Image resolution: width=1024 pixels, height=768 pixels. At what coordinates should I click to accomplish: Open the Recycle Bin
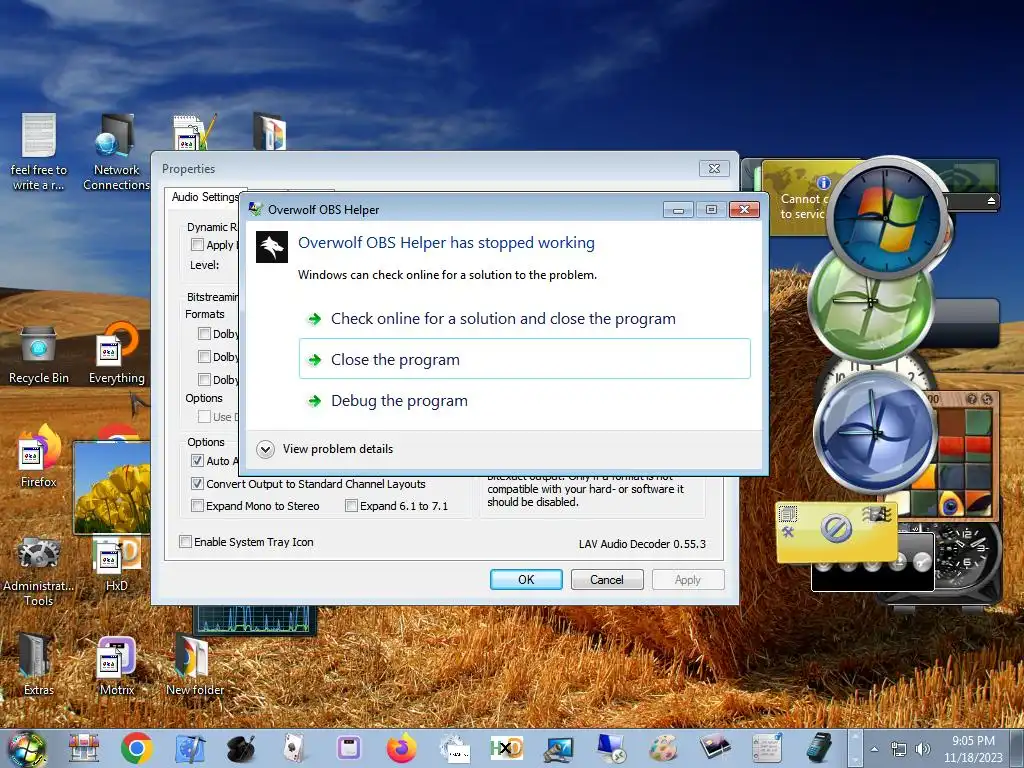click(39, 354)
